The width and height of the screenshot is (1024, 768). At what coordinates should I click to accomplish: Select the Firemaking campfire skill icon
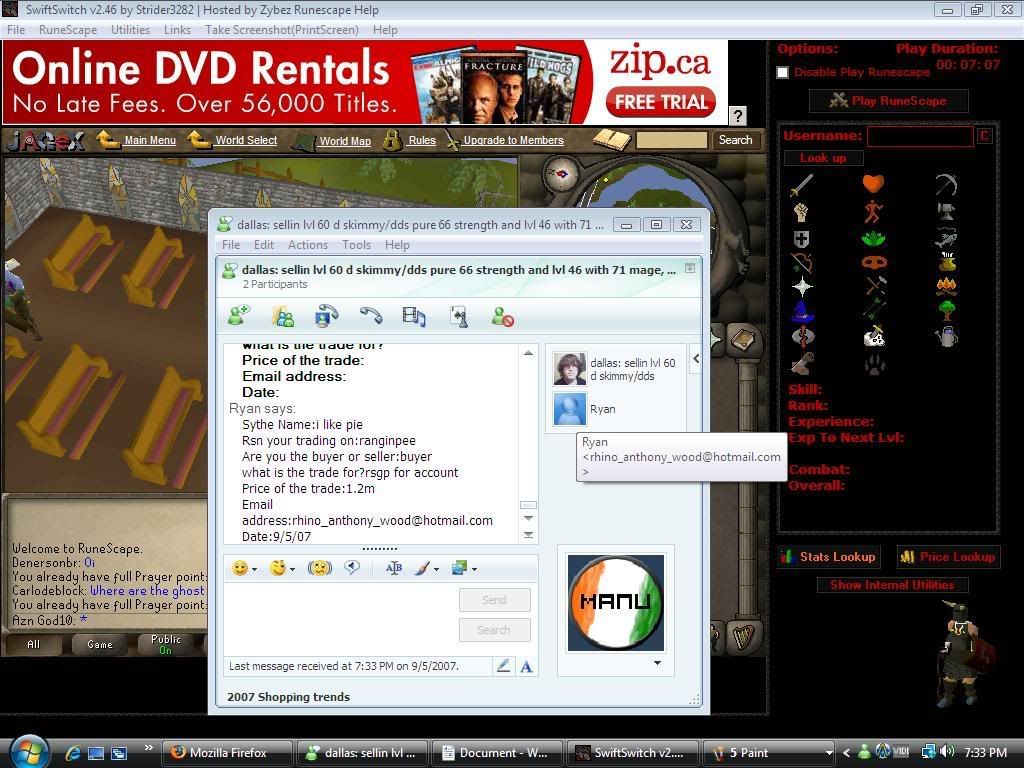click(947, 286)
